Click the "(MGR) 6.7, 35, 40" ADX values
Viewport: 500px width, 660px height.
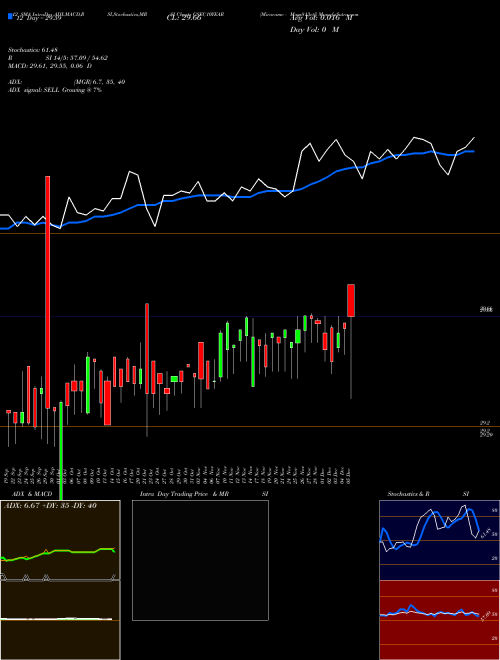coord(99,82)
